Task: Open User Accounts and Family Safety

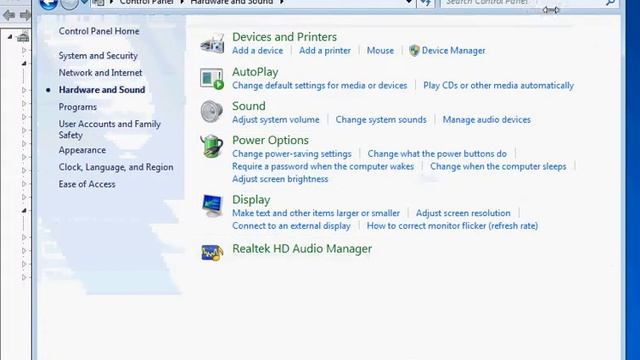Action: 109,129
